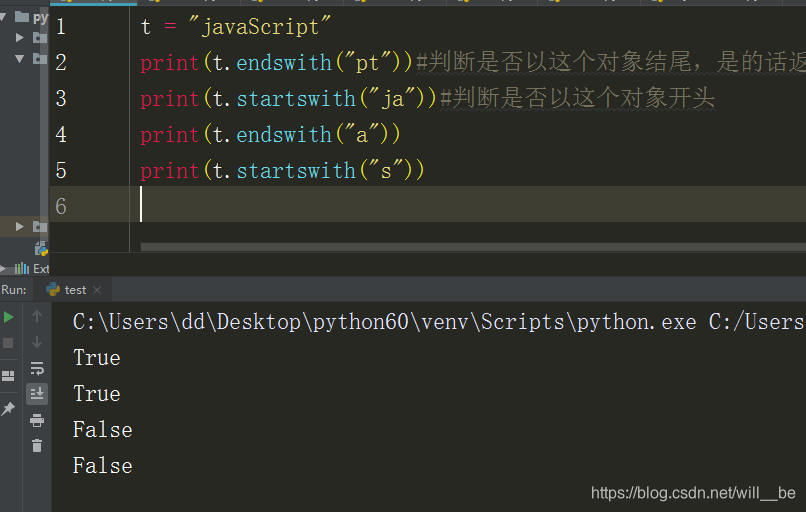Image resolution: width=806 pixels, height=512 pixels.
Task: Click line number 5 in gutter
Action: tap(61, 170)
